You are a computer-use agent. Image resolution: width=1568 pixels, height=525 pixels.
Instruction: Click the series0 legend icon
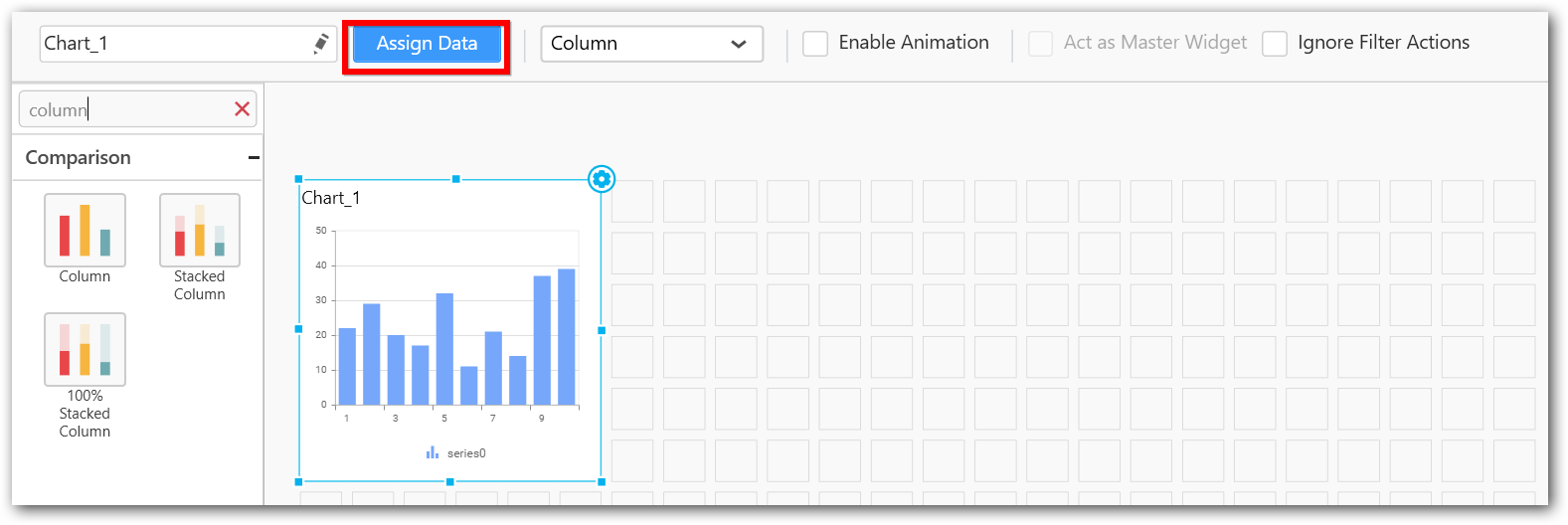pyautogui.click(x=433, y=453)
